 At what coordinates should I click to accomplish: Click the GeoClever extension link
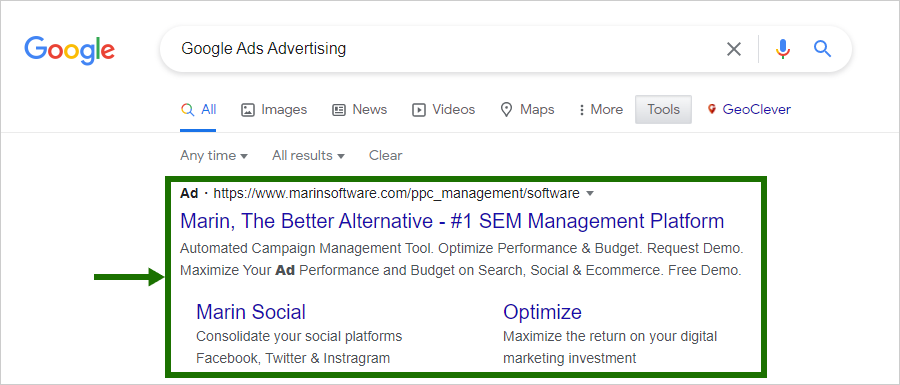tap(749, 110)
